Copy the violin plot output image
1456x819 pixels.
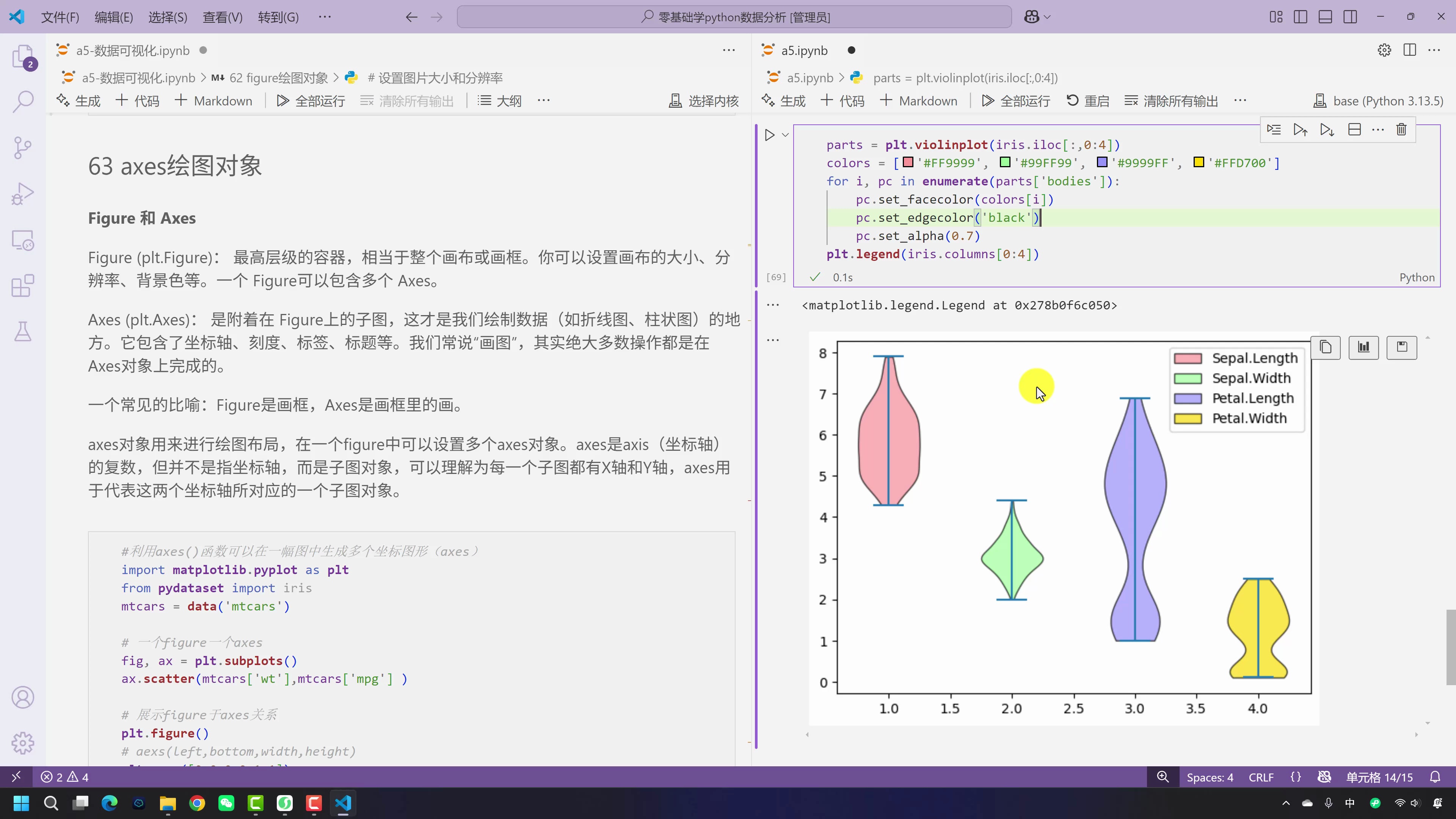coord(1326,347)
